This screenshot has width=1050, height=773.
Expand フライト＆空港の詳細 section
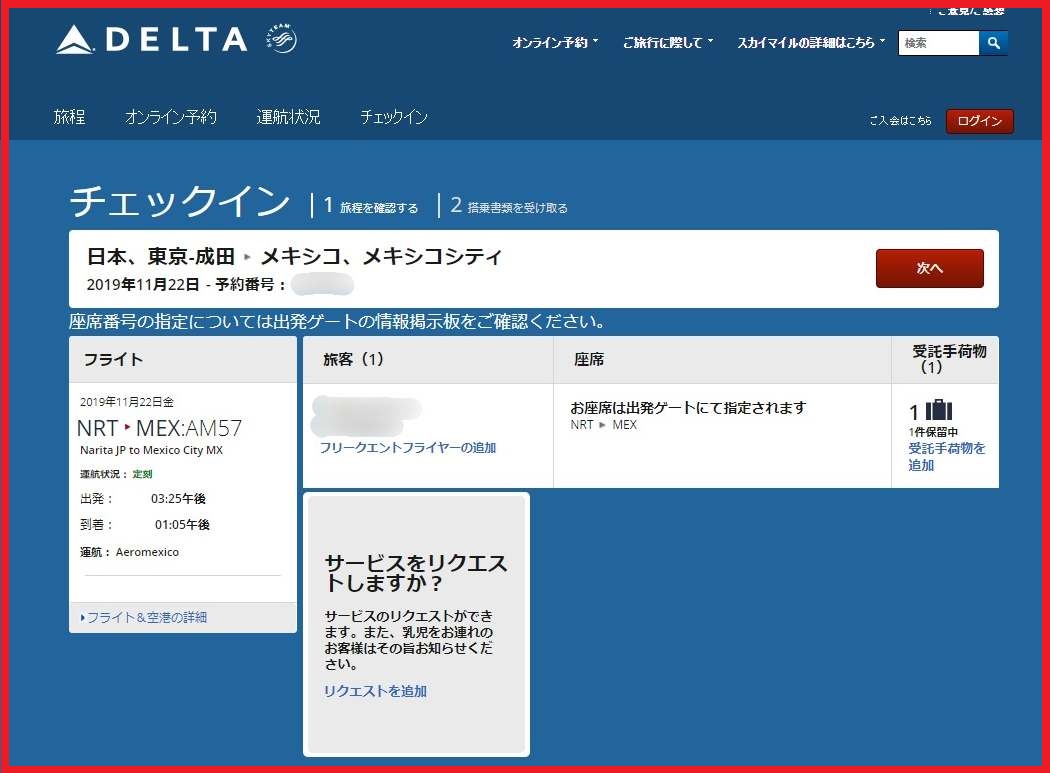click(x=144, y=617)
